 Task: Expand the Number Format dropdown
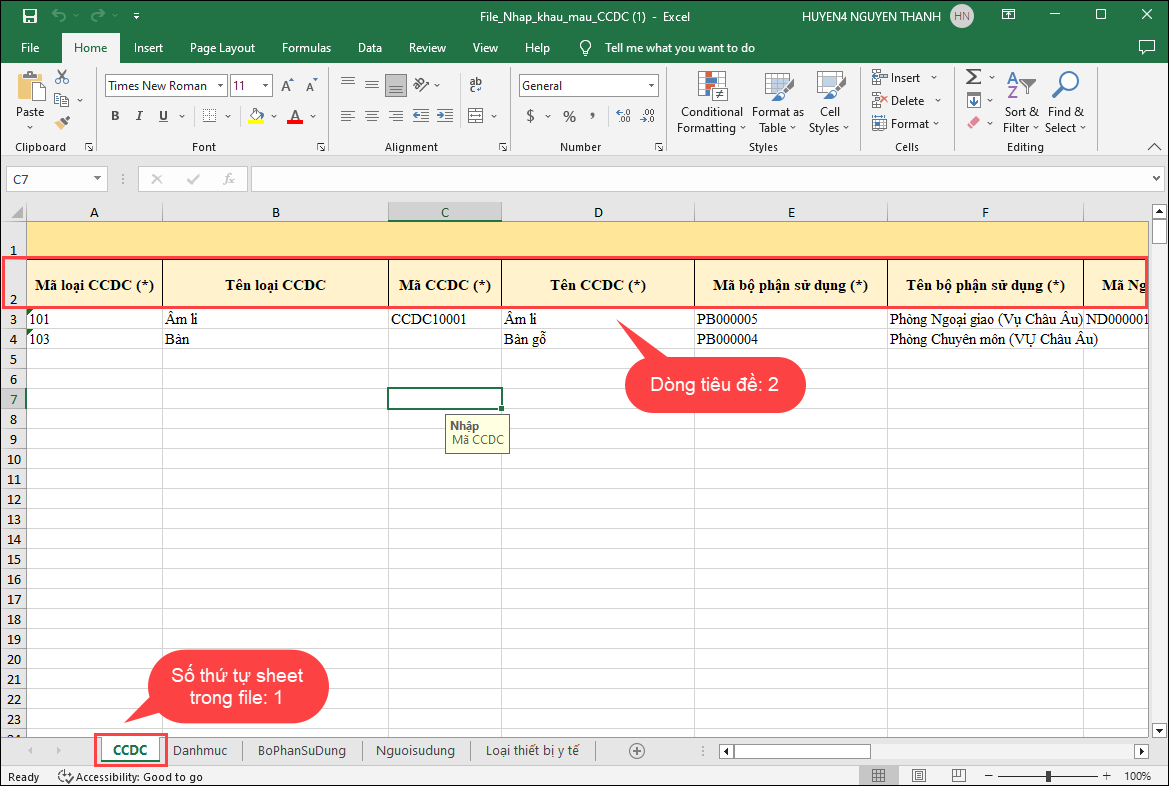651,86
